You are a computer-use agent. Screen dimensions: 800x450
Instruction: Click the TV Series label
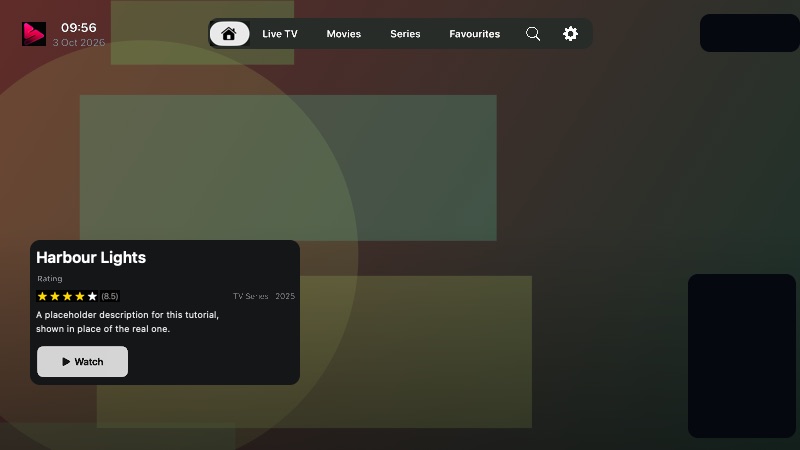(x=250, y=296)
